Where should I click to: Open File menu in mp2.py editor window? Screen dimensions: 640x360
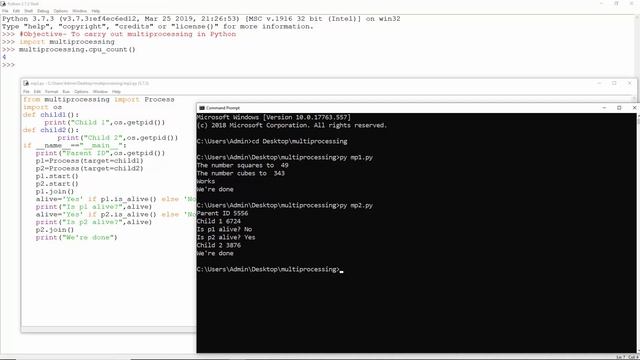[x=26, y=92]
